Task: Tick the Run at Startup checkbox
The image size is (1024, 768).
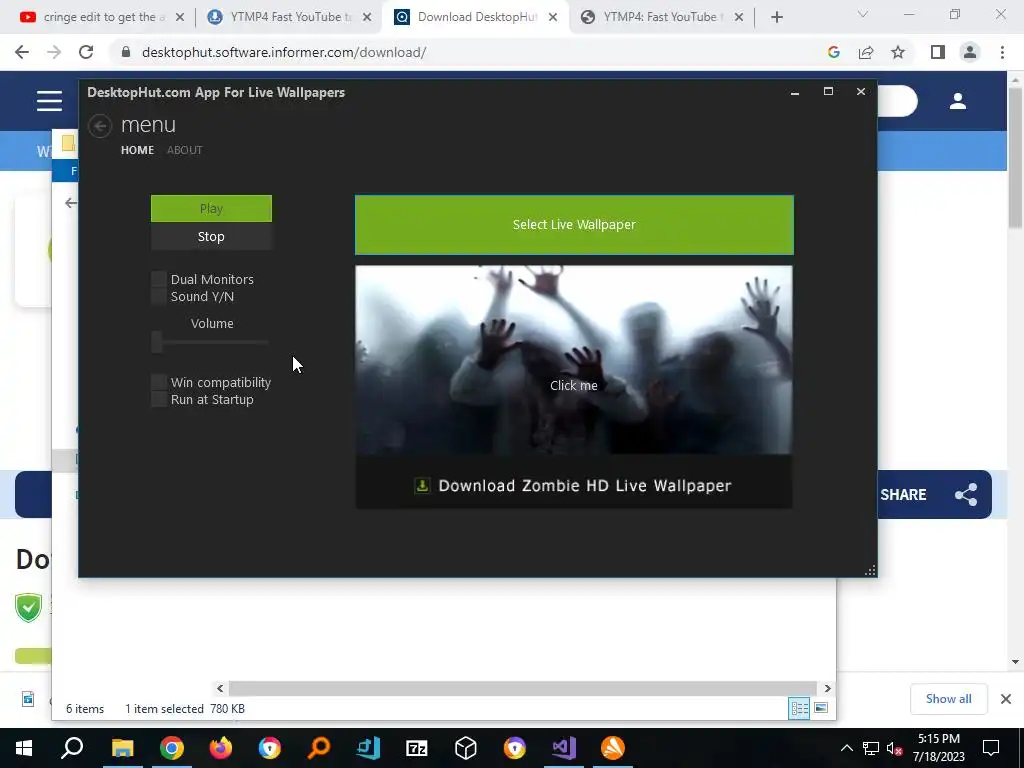Action: 159,399
